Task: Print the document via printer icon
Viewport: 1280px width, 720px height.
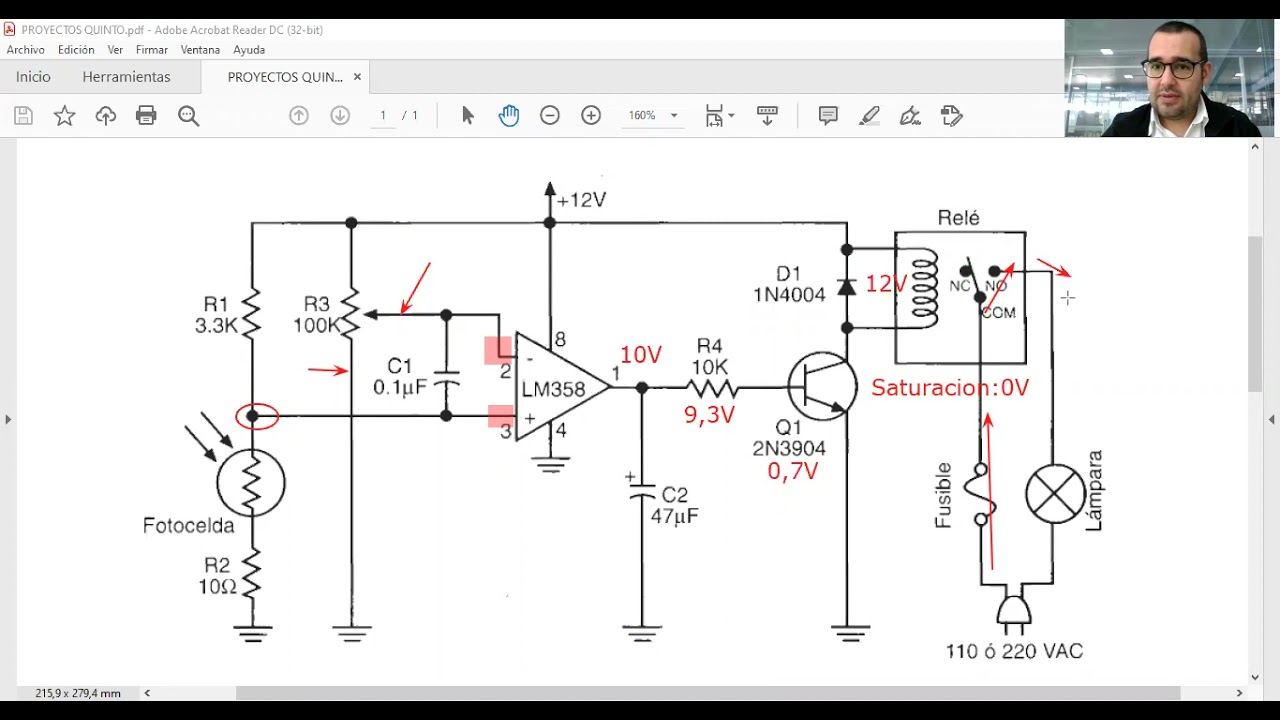Action: pos(147,116)
